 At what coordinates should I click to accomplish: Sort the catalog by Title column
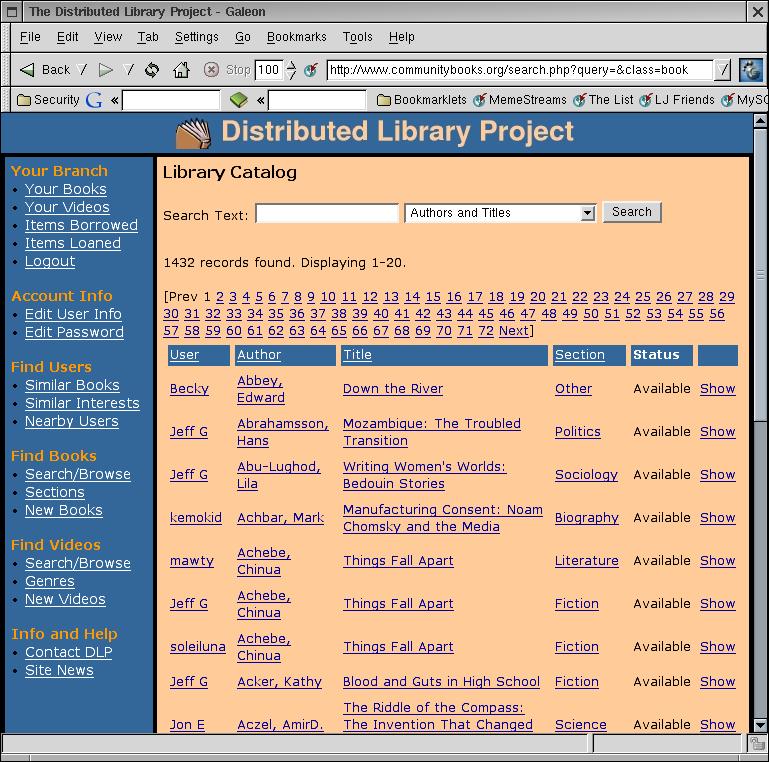tap(358, 355)
